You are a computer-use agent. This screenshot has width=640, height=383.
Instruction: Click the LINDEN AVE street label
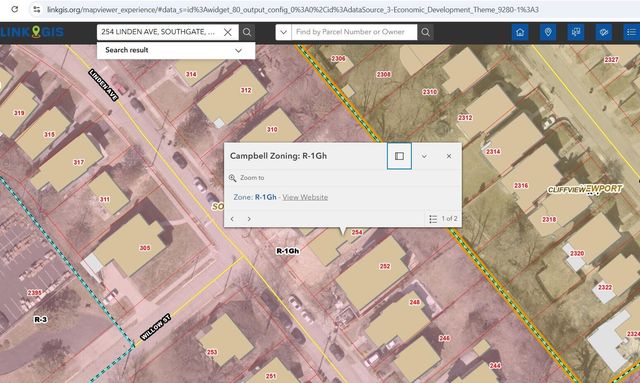(x=103, y=85)
